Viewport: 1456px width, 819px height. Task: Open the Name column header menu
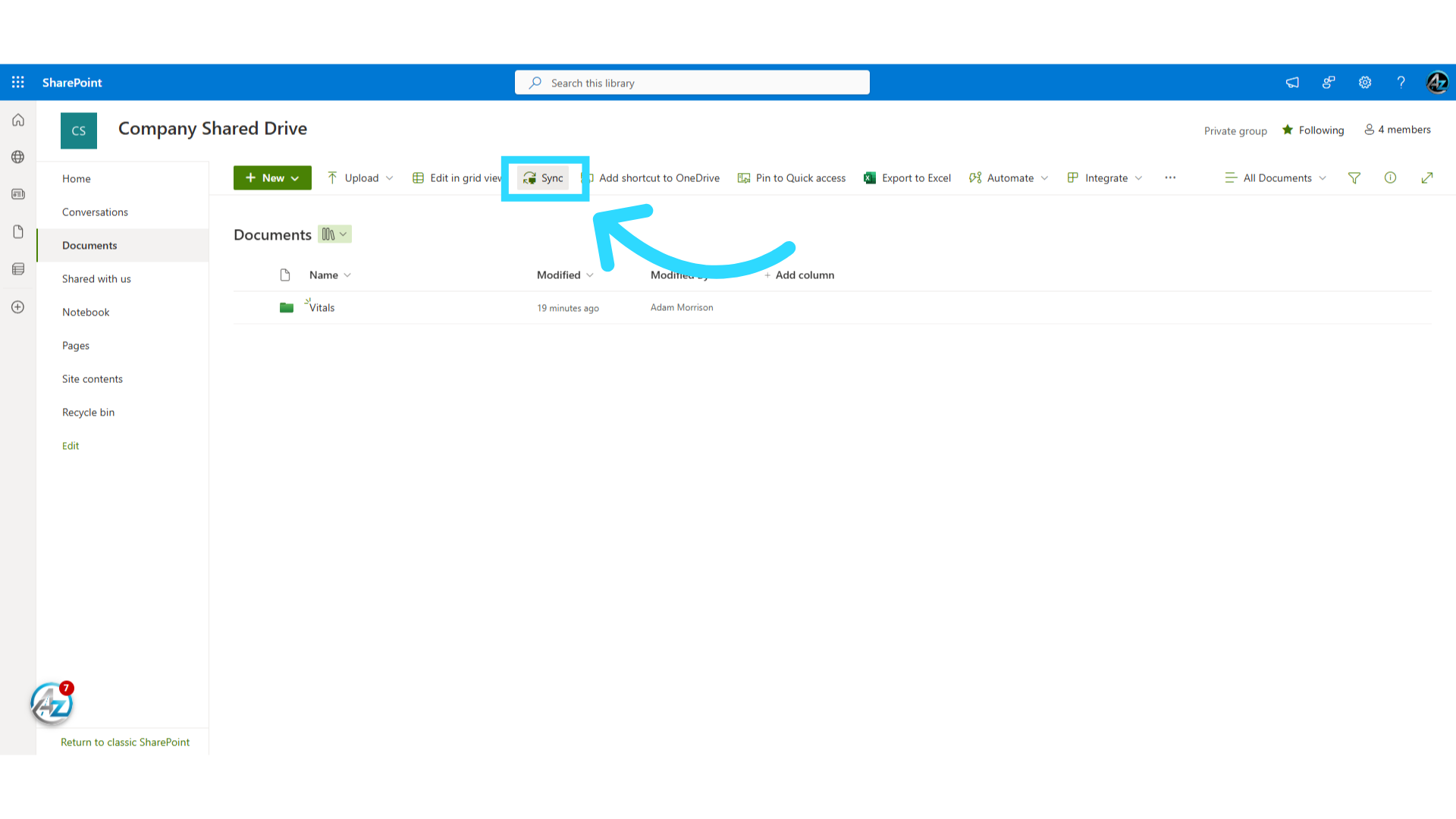331,275
